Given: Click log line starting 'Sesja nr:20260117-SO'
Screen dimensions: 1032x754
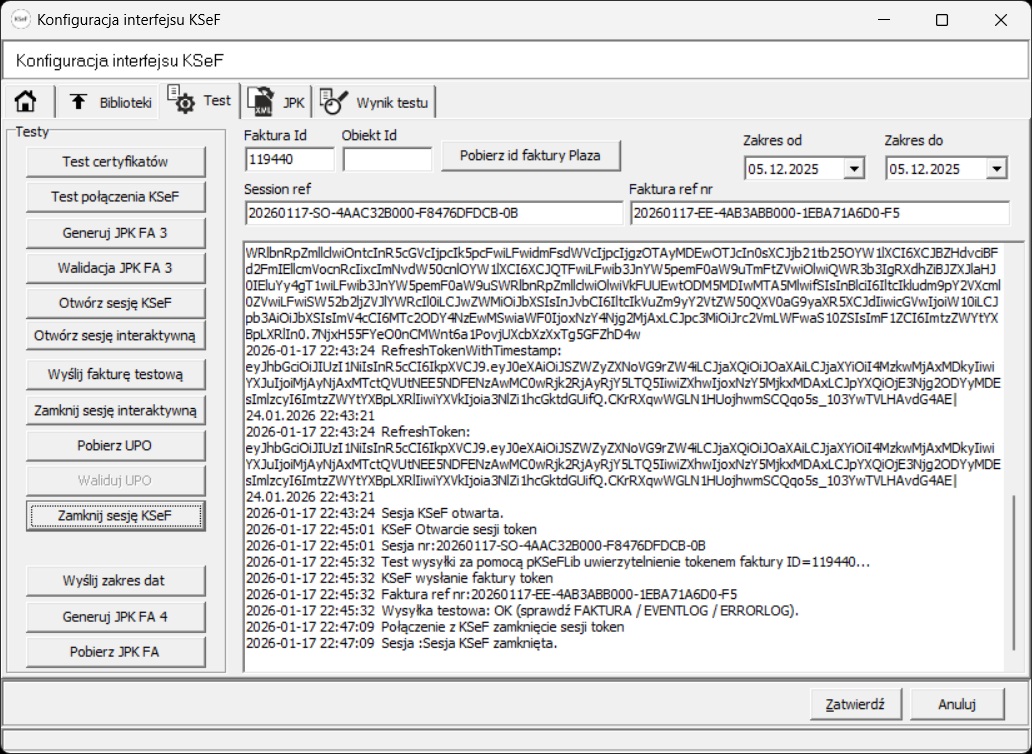Looking at the screenshot, I should click(x=475, y=545).
